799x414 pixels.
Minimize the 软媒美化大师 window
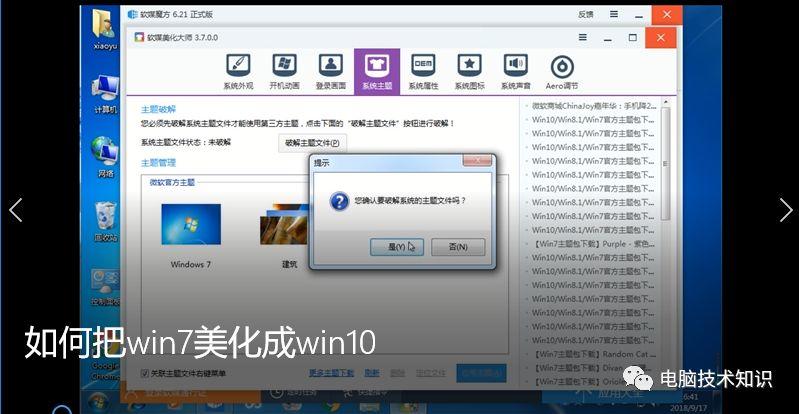click(x=607, y=37)
